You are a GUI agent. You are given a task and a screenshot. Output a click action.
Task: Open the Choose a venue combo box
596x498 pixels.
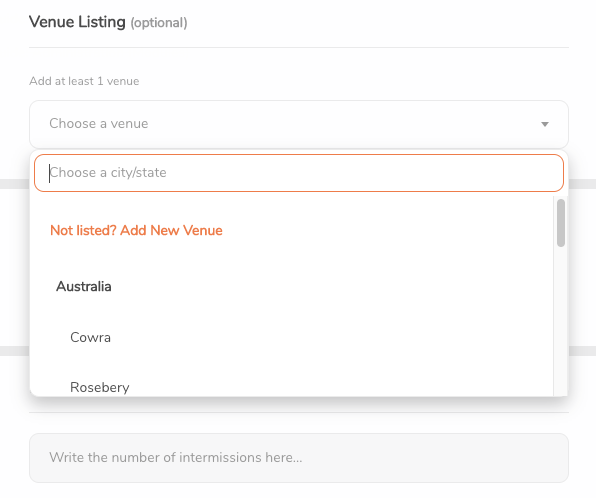(299, 124)
